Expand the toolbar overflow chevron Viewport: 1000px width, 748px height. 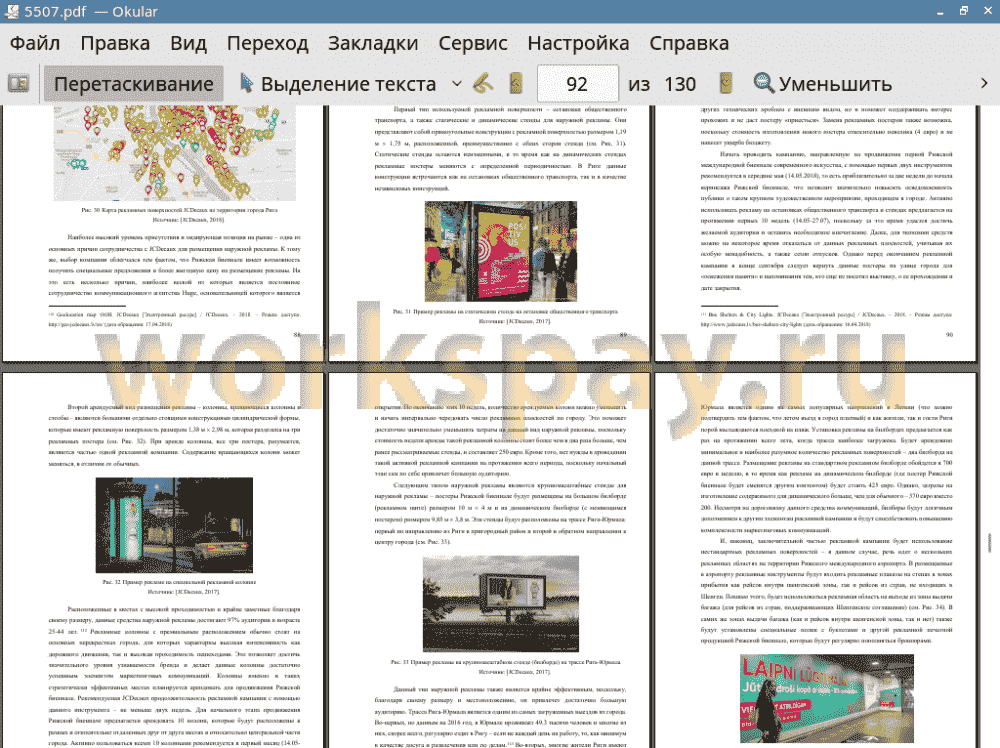[984, 84]
